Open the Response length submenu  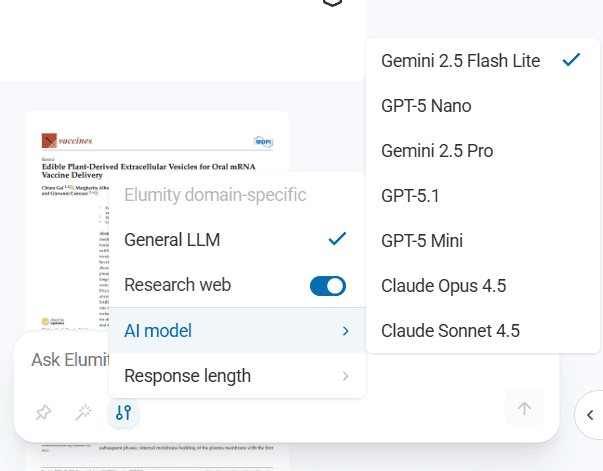pyautogui.click(x=237, y=376)
